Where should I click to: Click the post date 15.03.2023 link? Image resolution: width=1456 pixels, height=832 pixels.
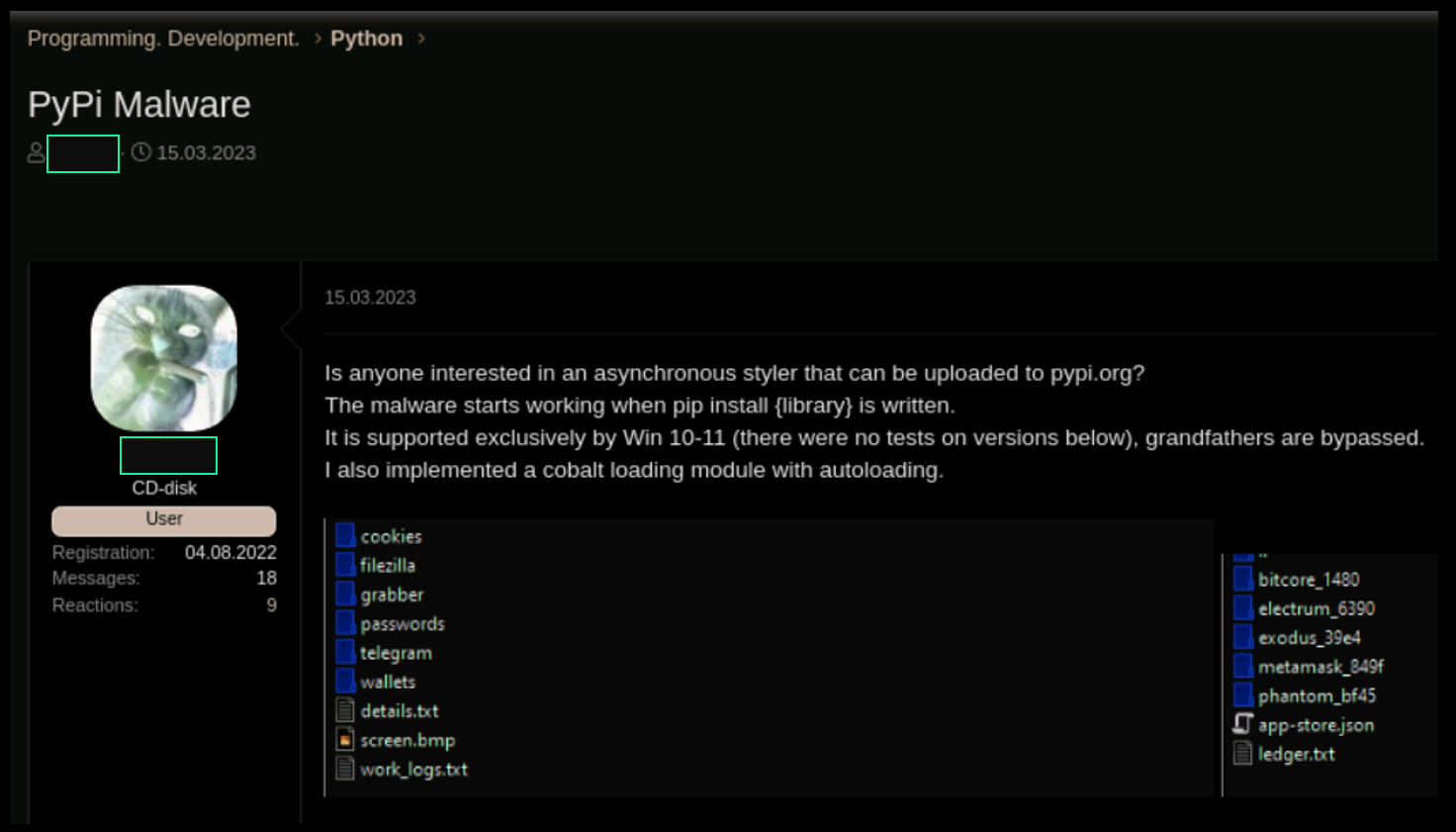point(370,298)
